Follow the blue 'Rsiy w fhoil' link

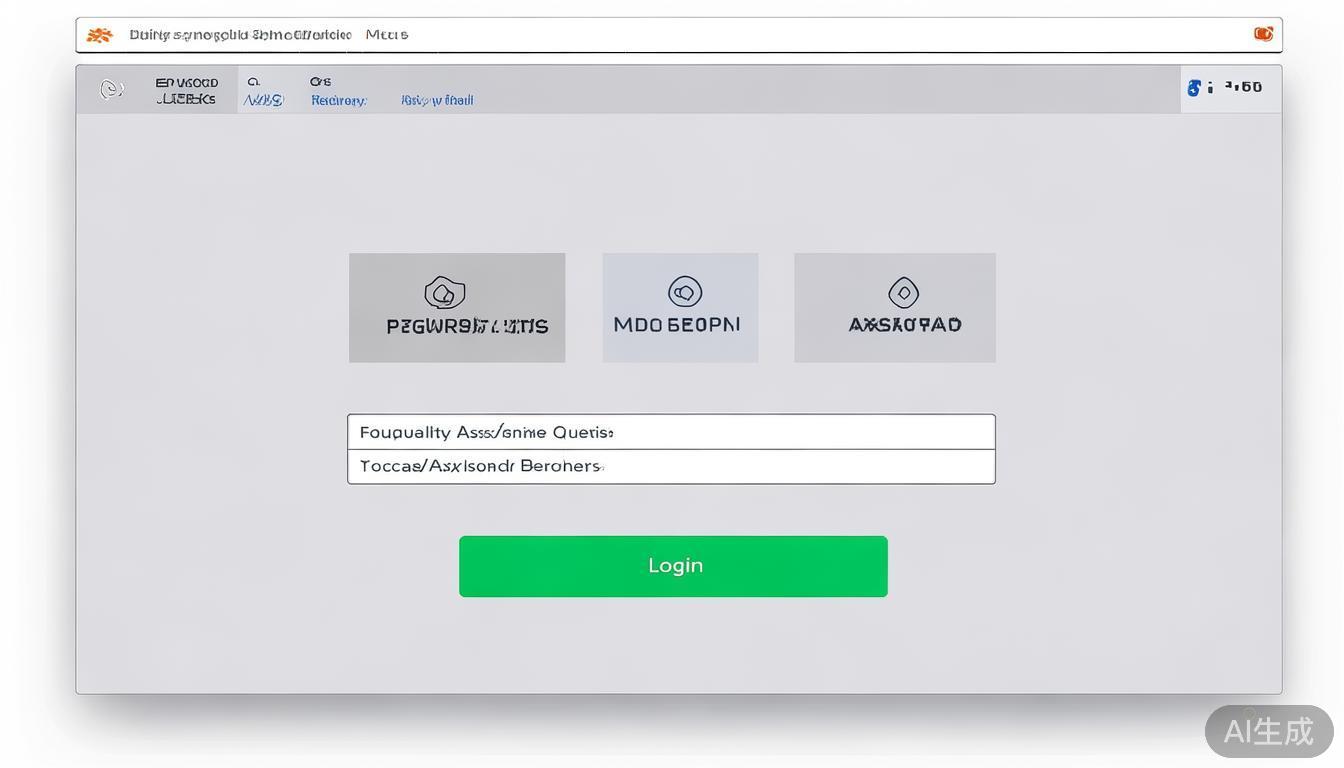coord(437,100)
